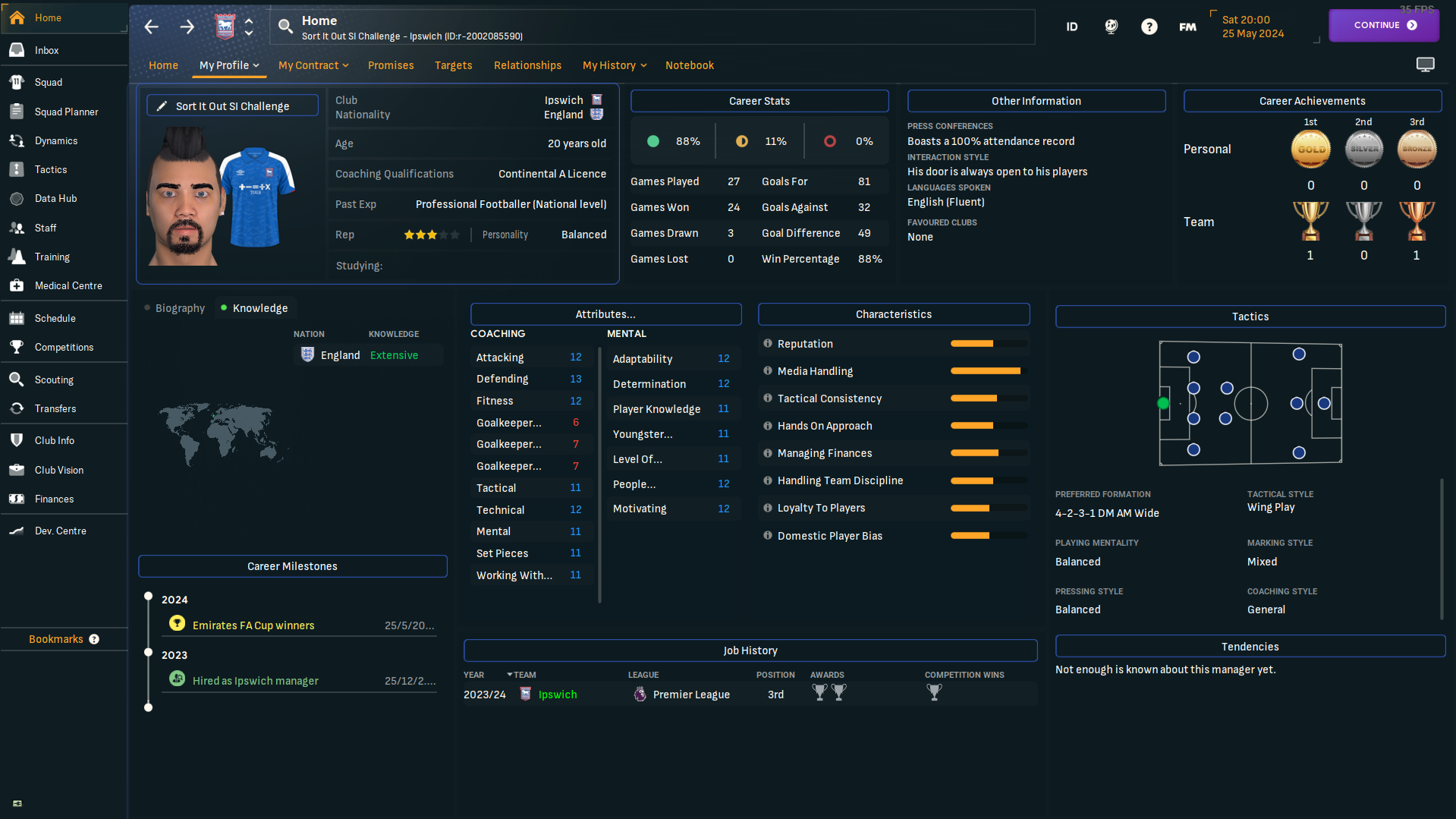The image size is (1456, 819).
Task: Open the Relationships tab
Action: click(x=527, y=65)
